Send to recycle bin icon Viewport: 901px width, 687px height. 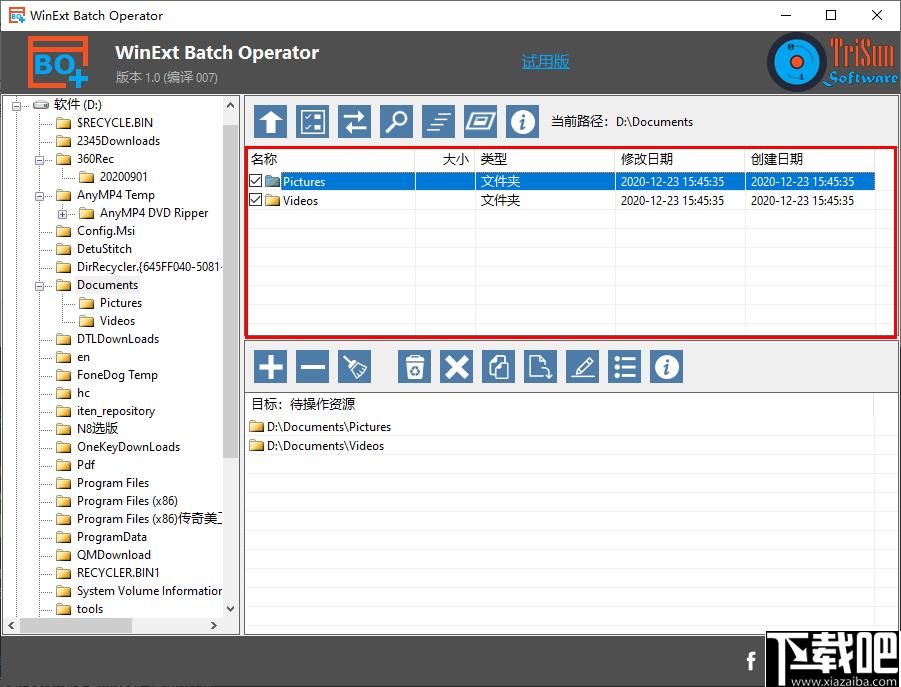coord(414,366)
